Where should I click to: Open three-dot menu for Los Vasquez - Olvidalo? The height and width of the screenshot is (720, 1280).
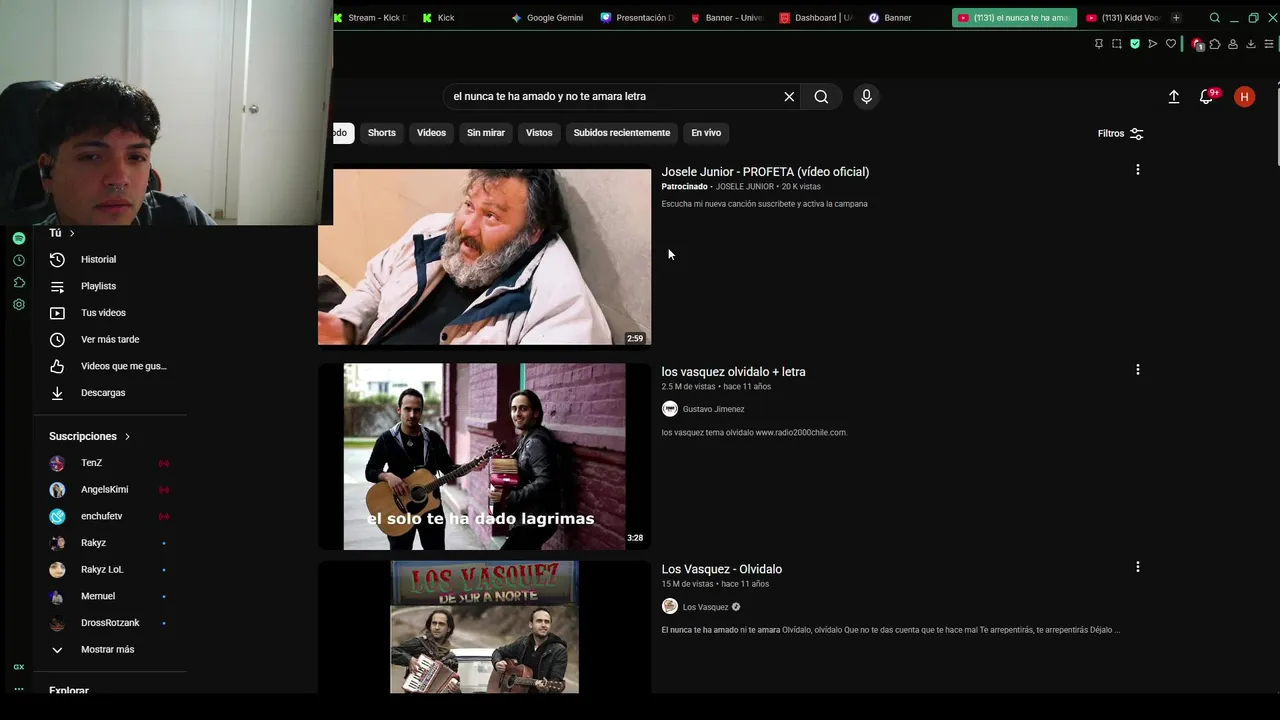pyautogui.click(x=1137, y=567)
